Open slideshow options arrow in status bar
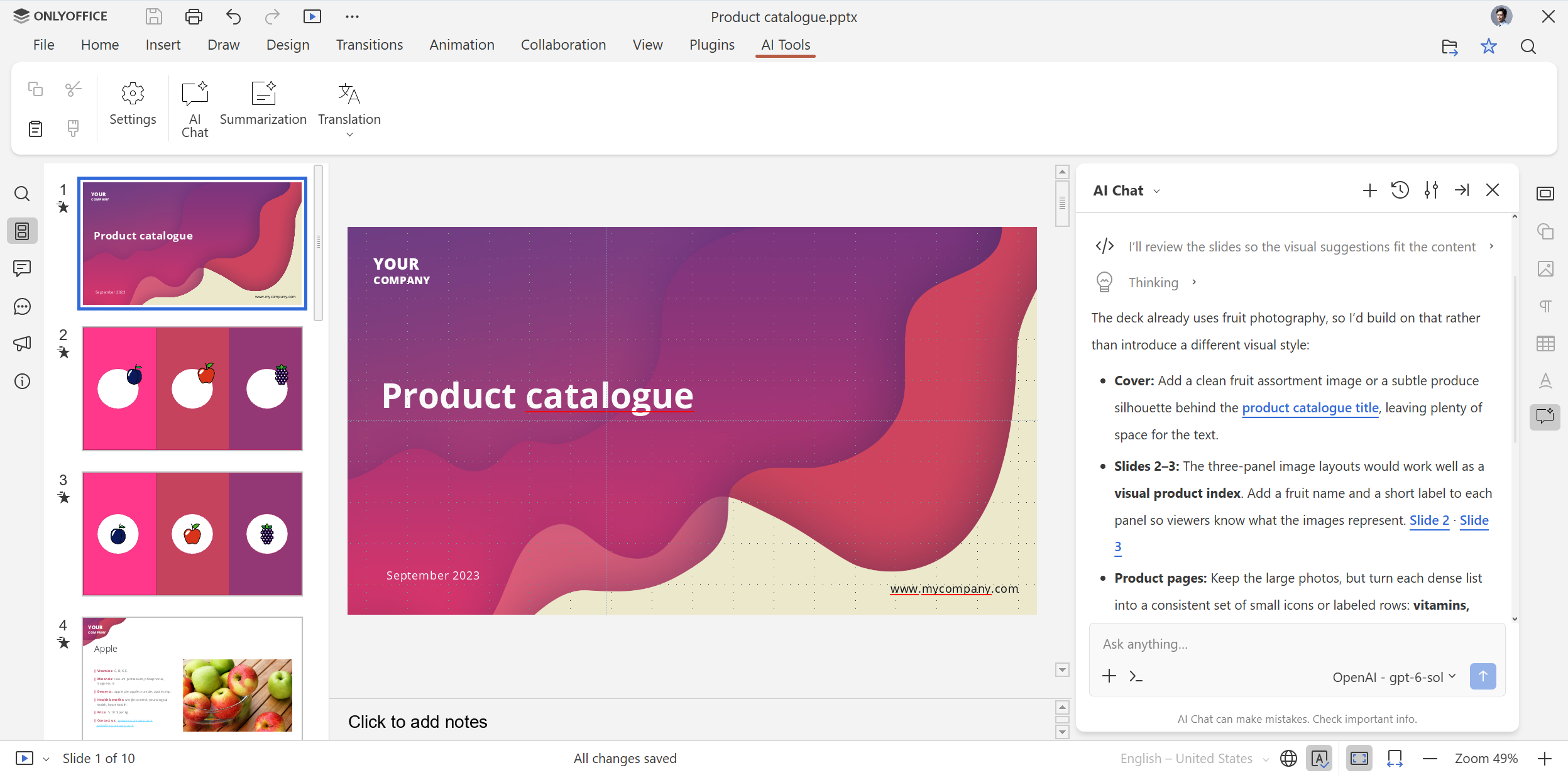 [x=46, y=759]
